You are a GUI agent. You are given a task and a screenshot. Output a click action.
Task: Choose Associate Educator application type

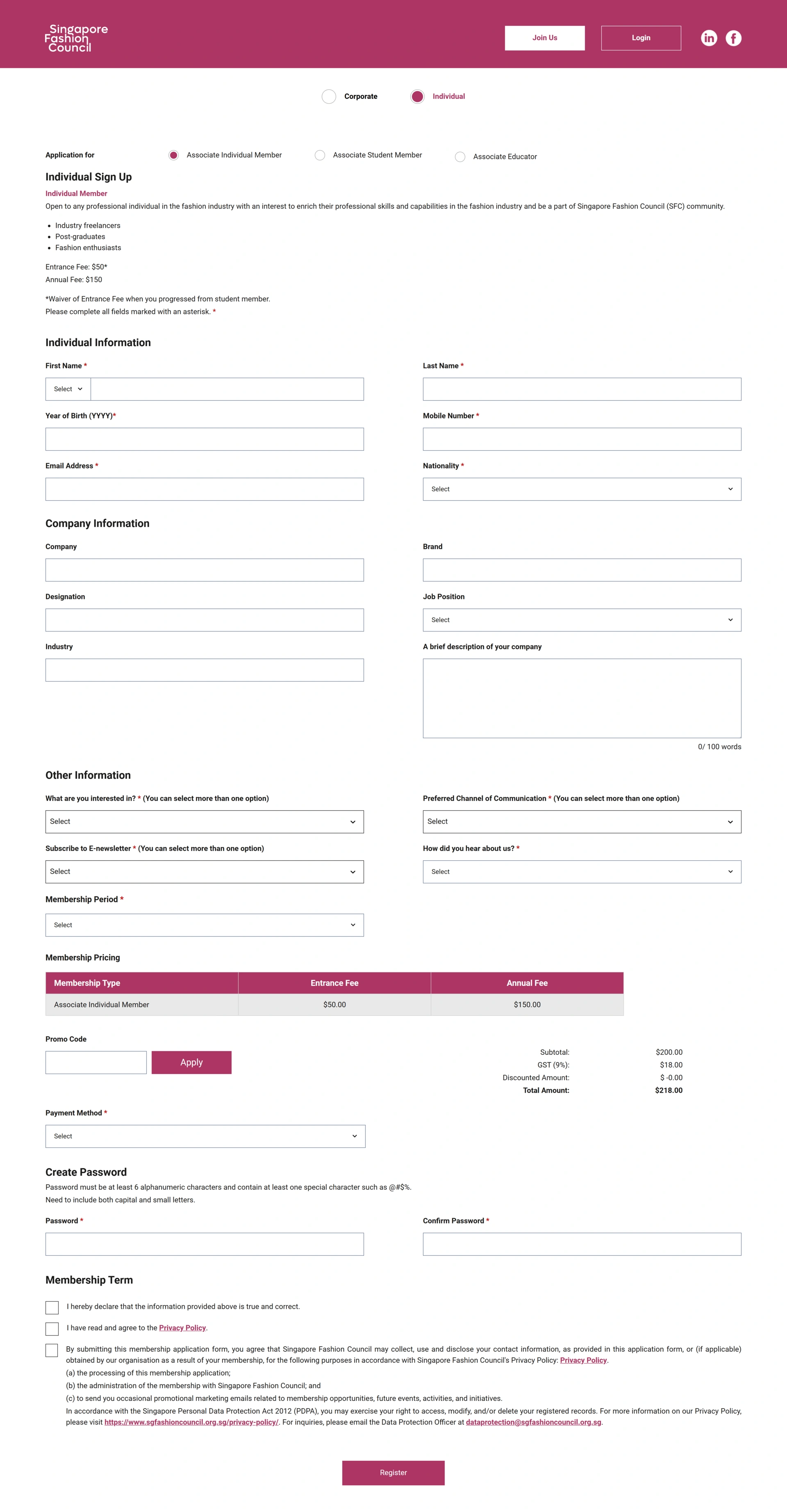pos(460,157)
